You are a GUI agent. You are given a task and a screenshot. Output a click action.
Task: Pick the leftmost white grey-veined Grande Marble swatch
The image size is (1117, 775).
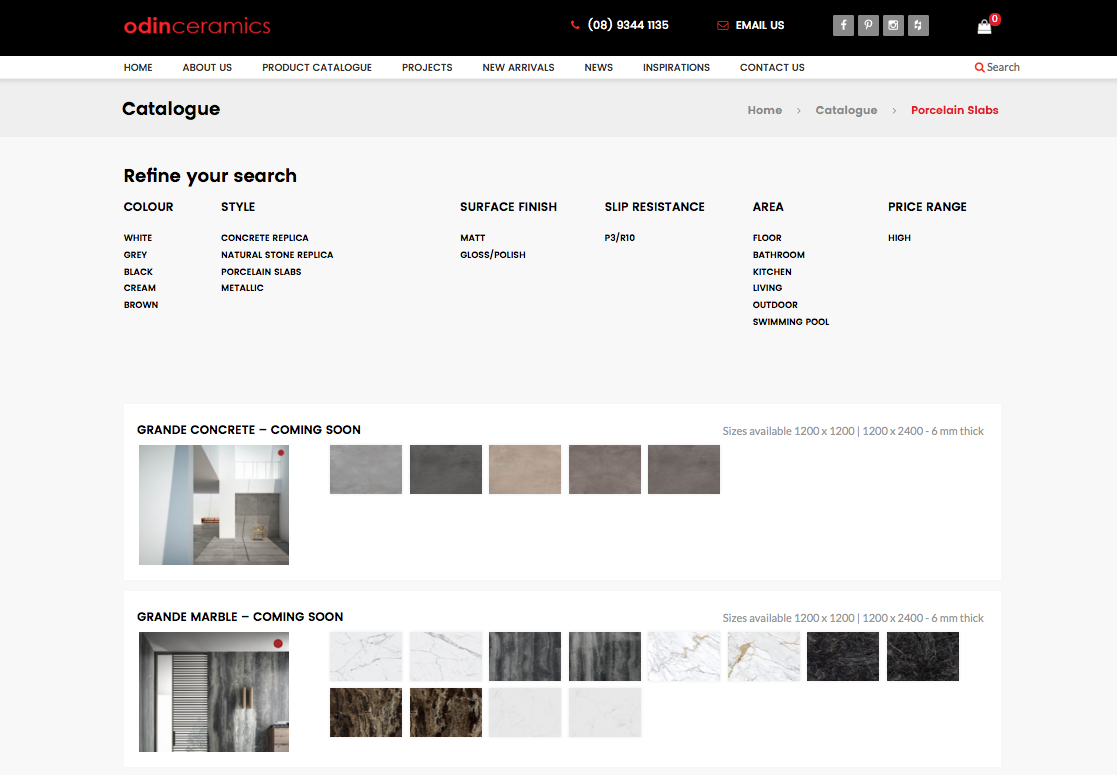click(x=365, y=656)
